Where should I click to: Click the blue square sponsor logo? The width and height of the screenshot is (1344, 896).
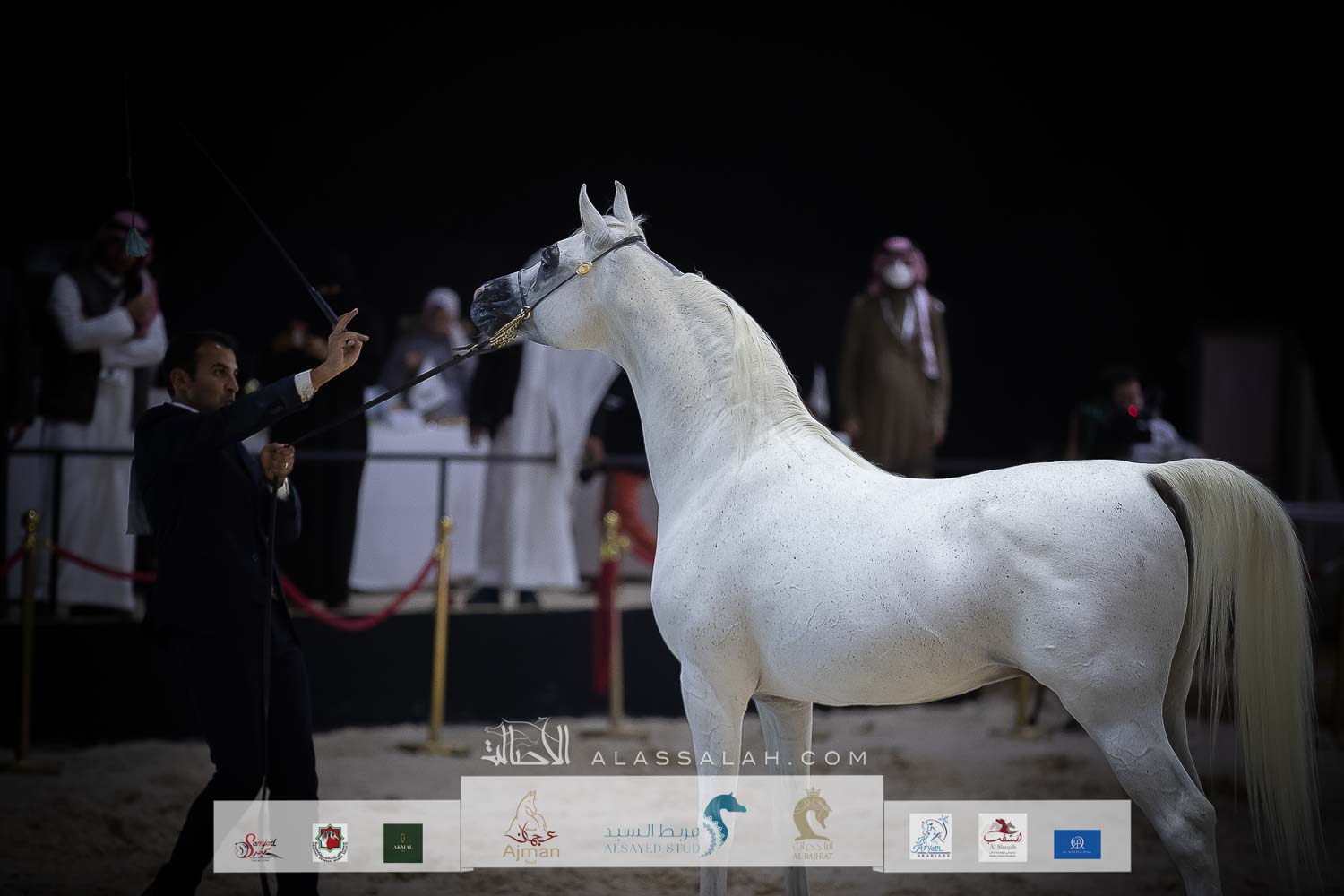1077,843
